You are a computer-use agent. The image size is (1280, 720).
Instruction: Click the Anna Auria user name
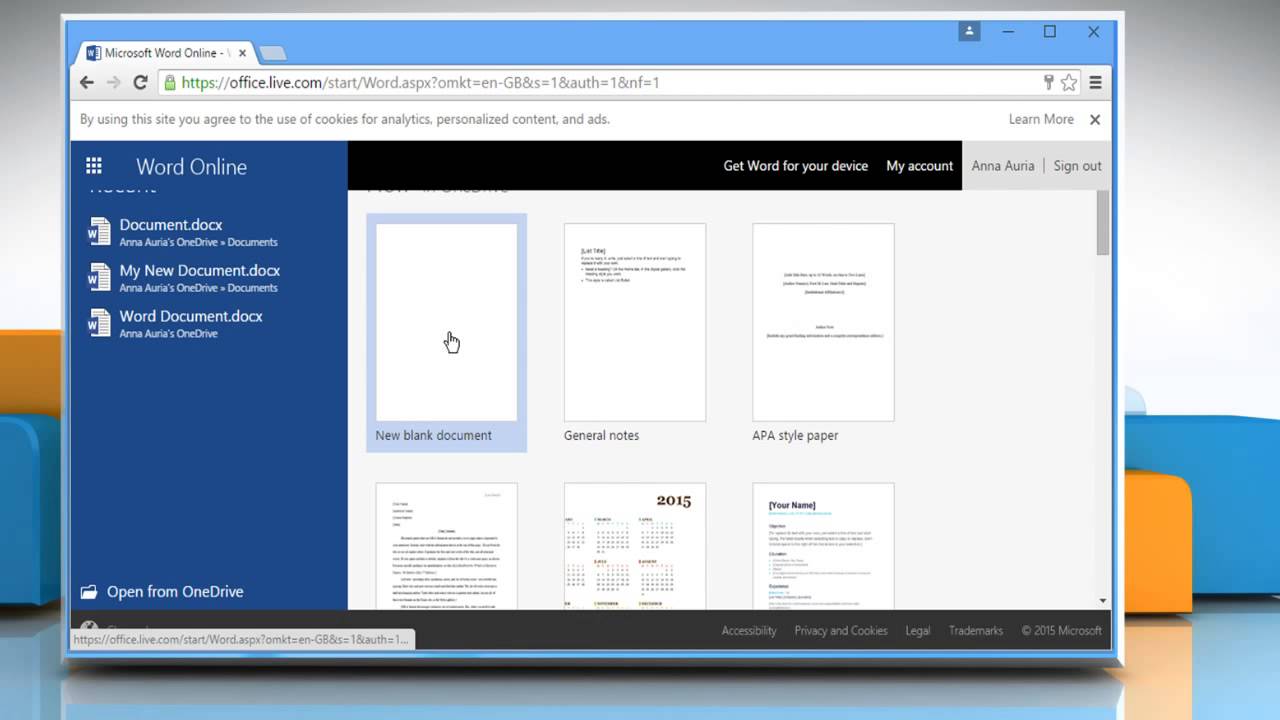point(1003,166)
